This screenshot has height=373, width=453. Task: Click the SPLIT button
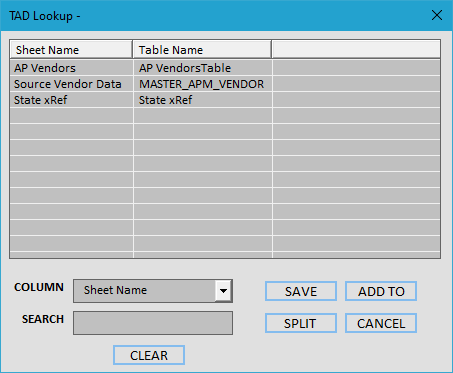[301, 323]
